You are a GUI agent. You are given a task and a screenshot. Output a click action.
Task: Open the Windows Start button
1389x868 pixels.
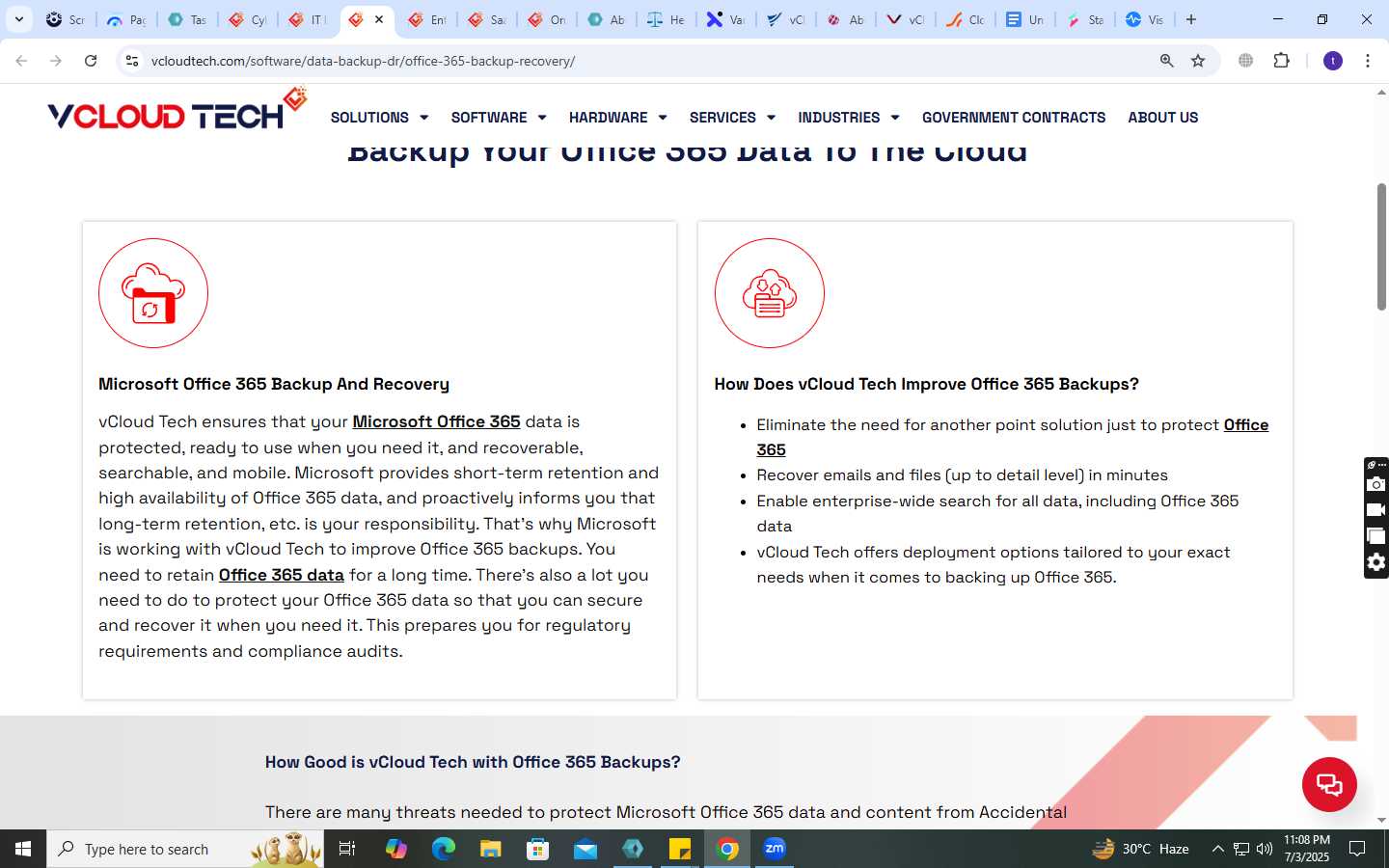coord(23,849)
